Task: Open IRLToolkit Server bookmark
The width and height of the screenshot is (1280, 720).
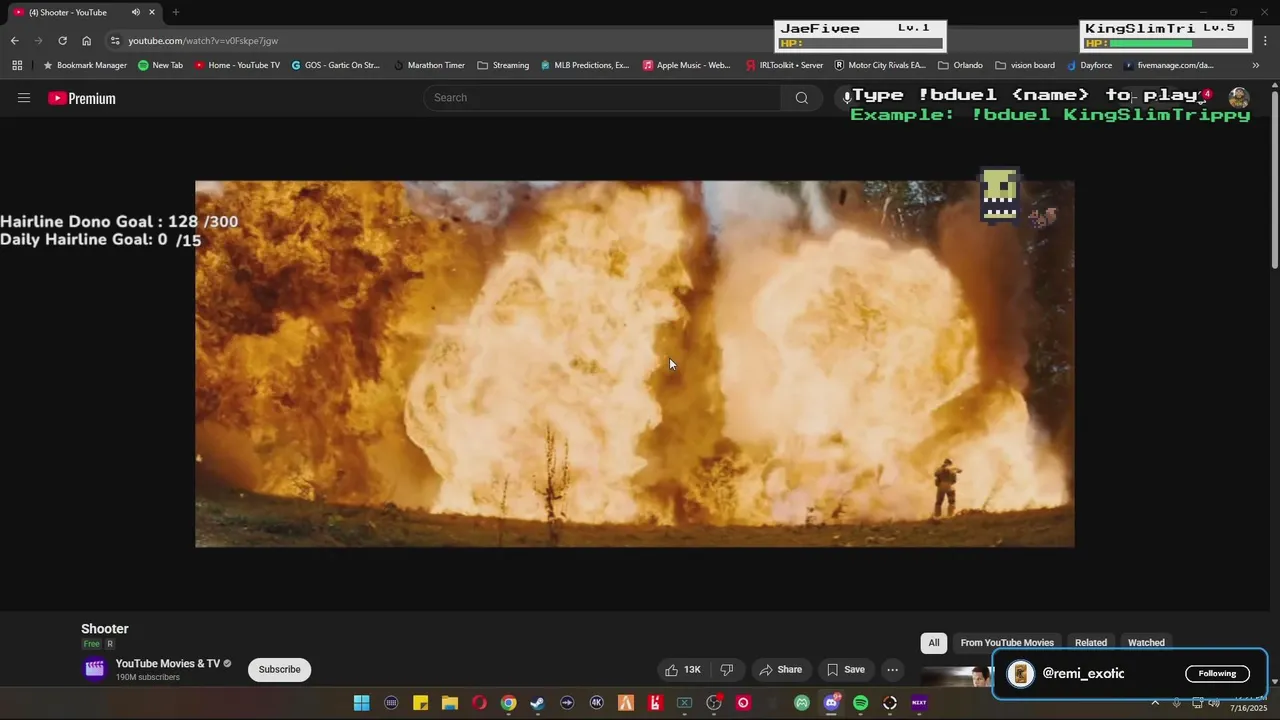Action: coord(784,65)
